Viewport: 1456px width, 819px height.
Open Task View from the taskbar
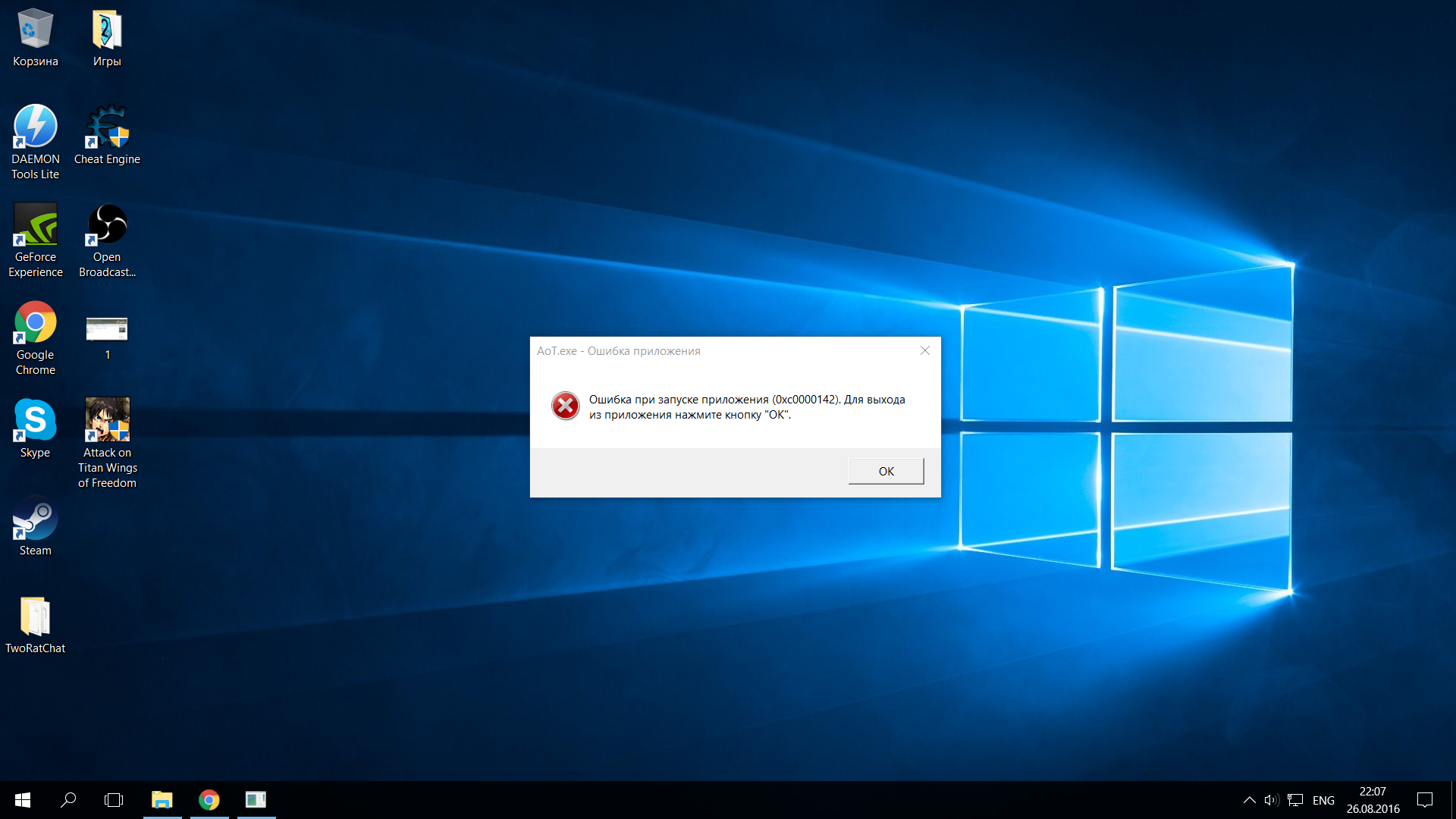114,800
